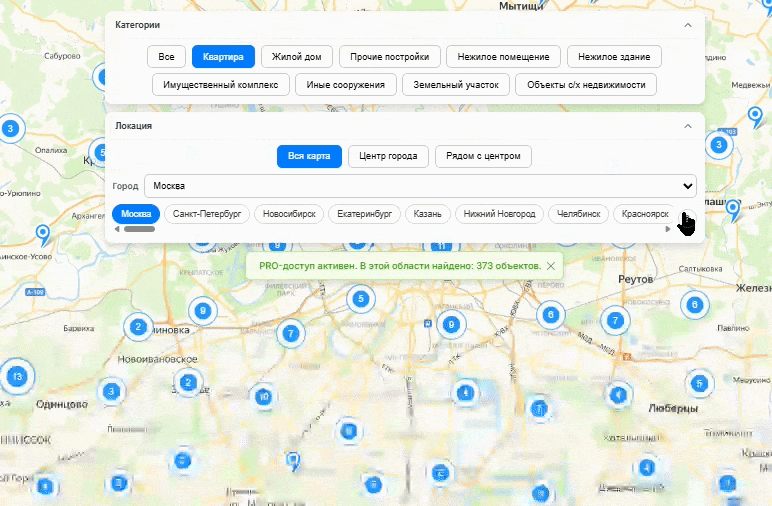Collapse the Категории panel
Image resolution: width=772 pixels, height=506 pixels.
688,25
